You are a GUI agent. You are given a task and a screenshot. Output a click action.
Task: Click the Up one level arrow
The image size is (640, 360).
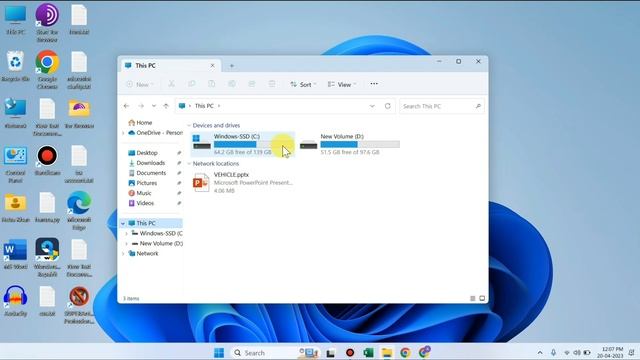pyautogui.click(x=166, y=106)
